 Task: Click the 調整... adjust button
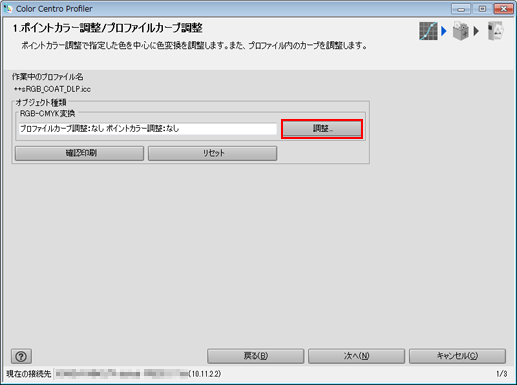(x=322, y=129)
